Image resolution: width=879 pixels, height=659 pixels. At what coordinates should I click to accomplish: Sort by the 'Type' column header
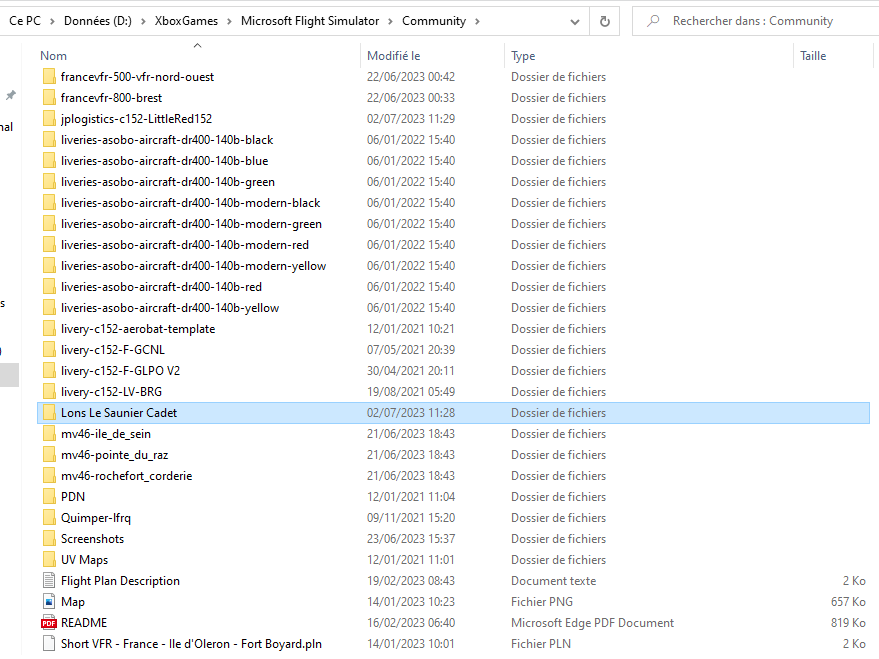[523, 56]
